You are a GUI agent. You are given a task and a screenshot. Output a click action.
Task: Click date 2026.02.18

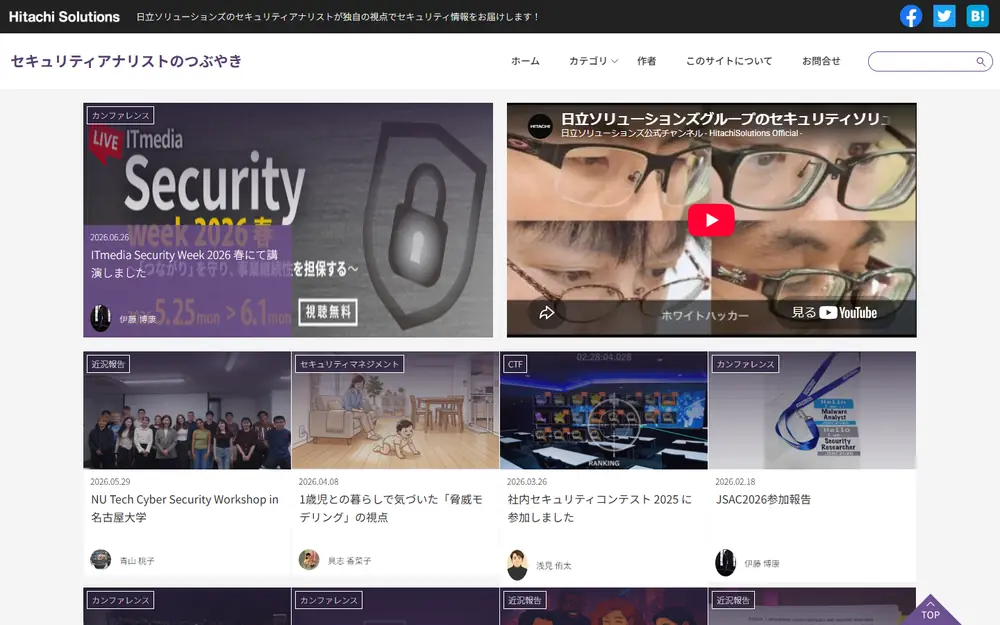point(735,482)
